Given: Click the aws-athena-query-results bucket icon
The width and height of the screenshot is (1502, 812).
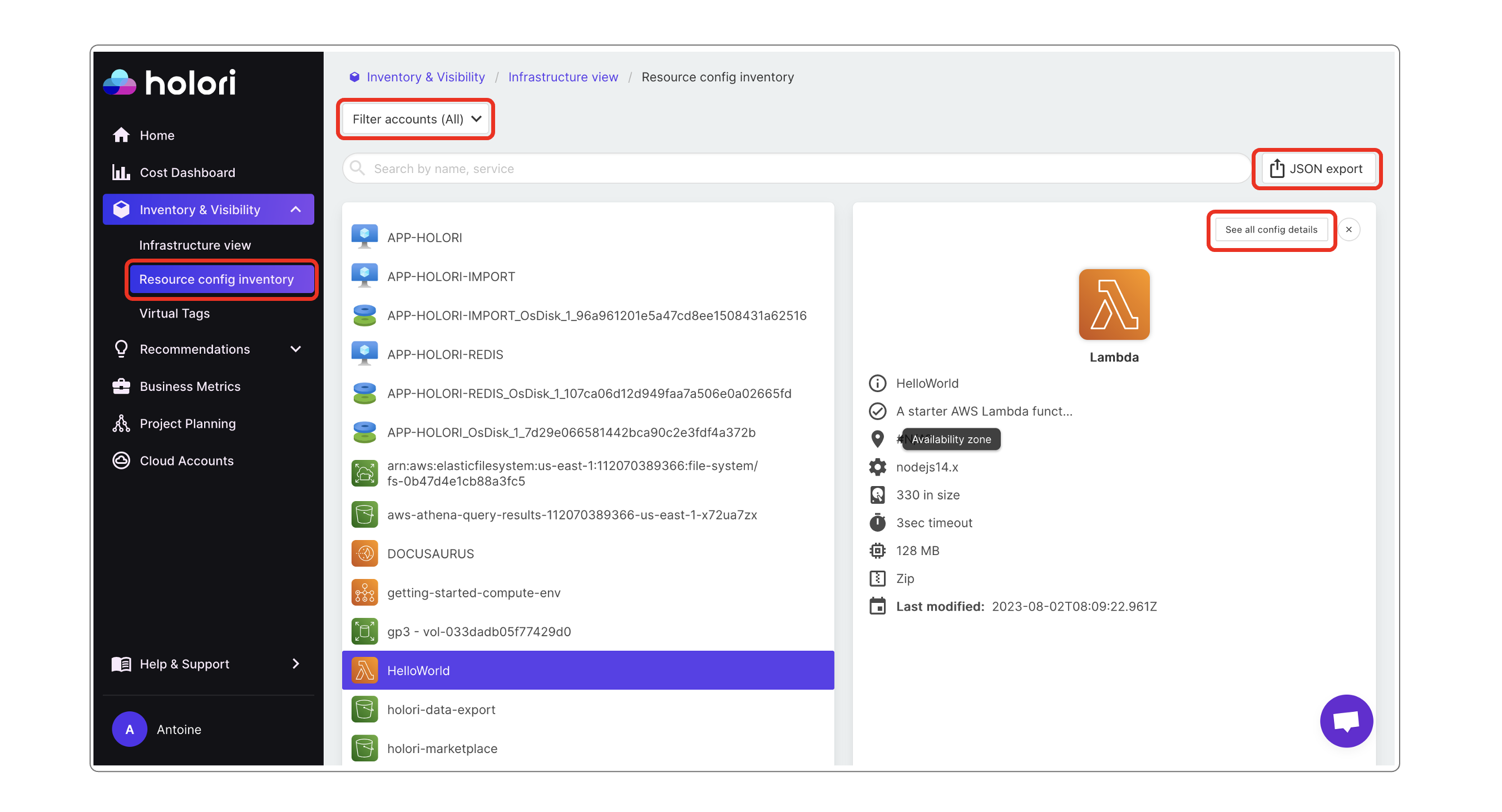Looking at the screenshot, I should (x=364, y=514).
